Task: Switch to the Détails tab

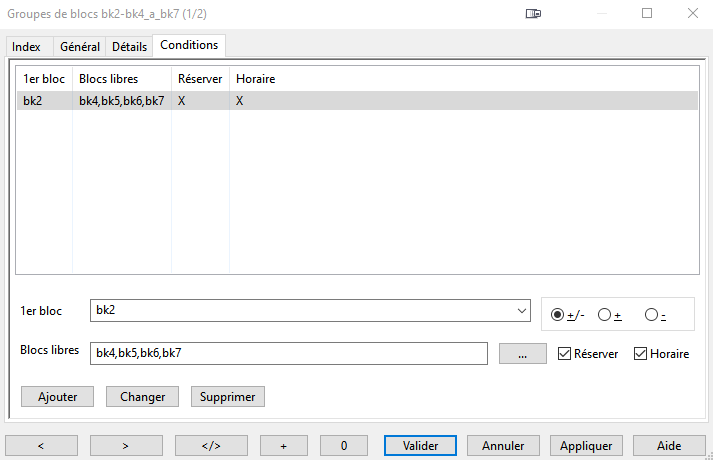Action: coord(129,47)
